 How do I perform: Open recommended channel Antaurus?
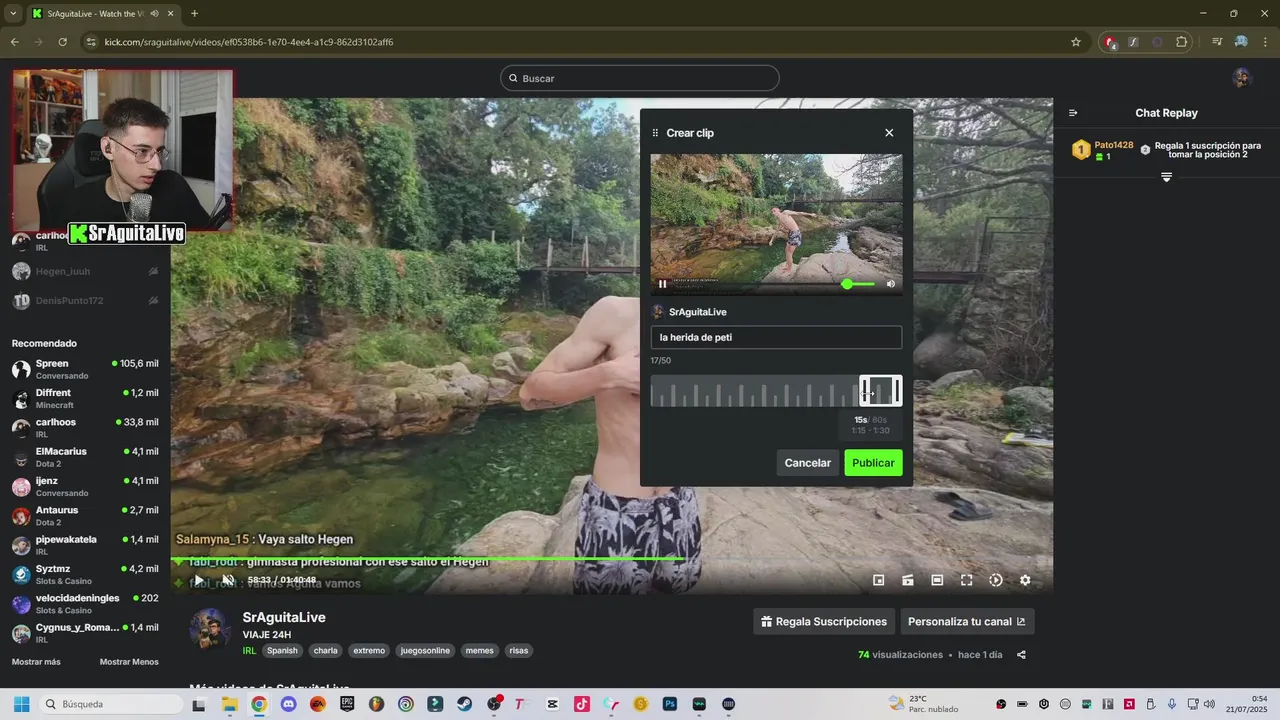[85, 516]
